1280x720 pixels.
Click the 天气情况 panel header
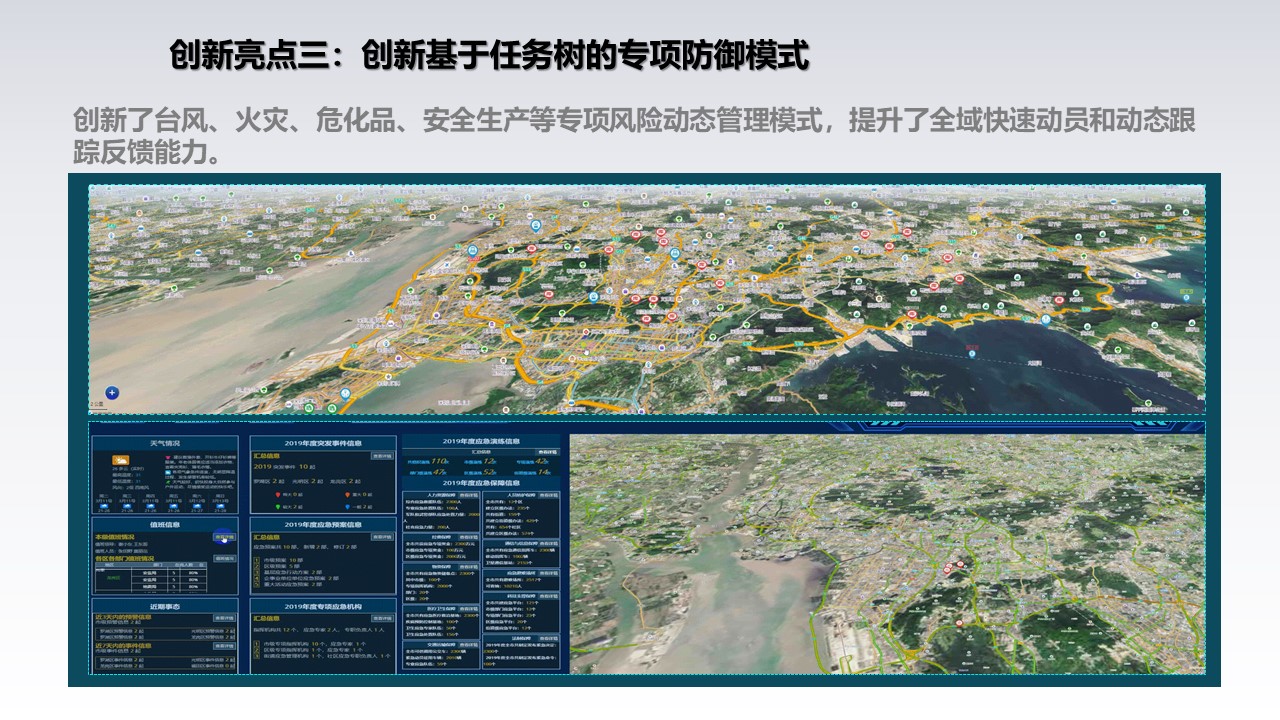(x=165, y=443)
